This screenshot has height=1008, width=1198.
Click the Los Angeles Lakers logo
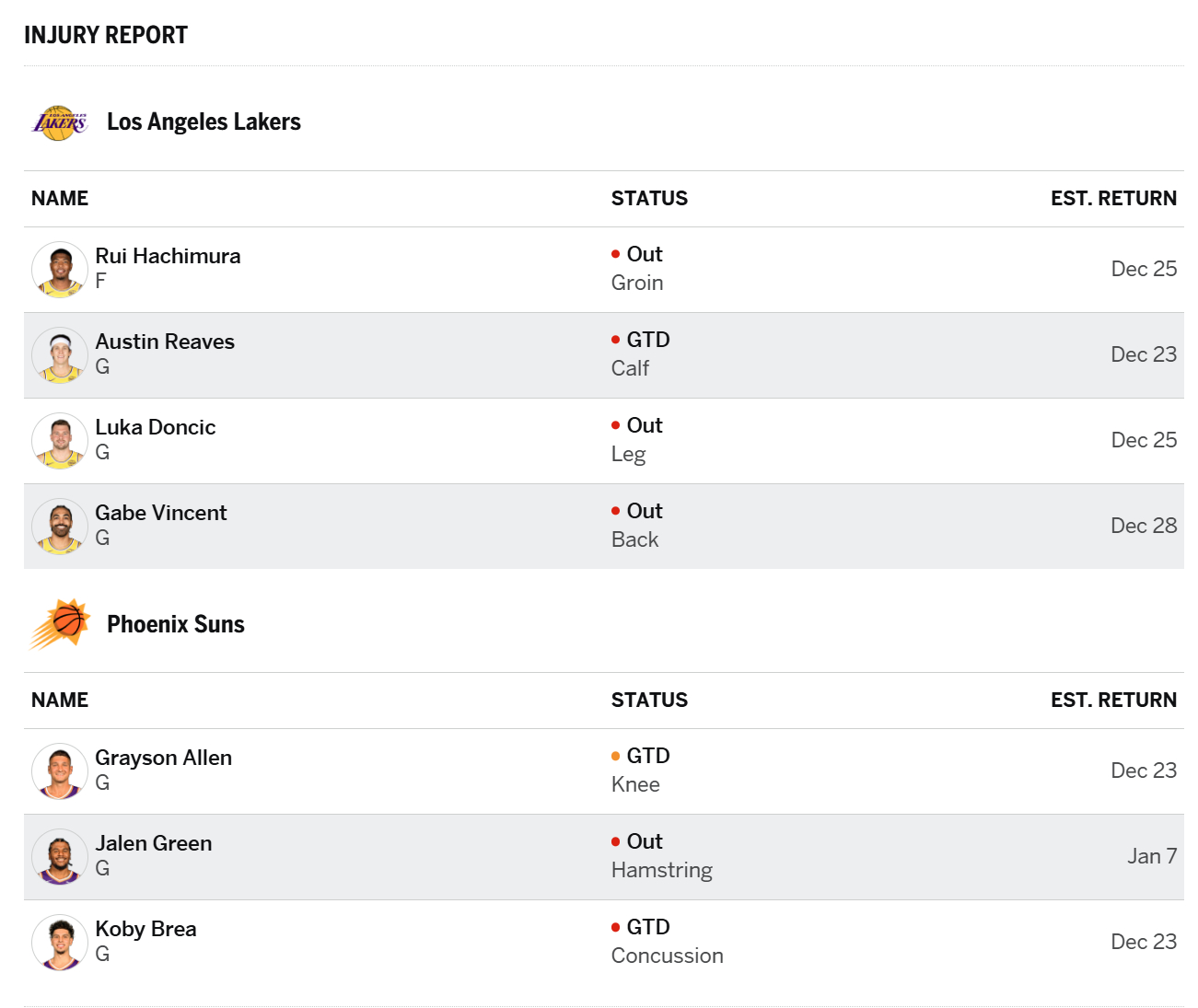click(x=60, y=122)
